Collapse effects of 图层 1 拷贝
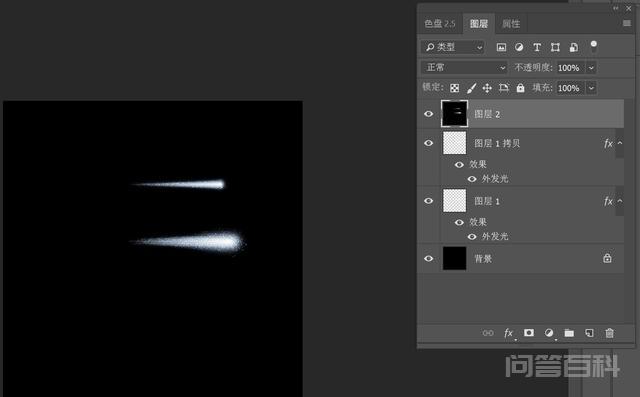This screenshot has width=640, height=397. click(x=620, y=143)
